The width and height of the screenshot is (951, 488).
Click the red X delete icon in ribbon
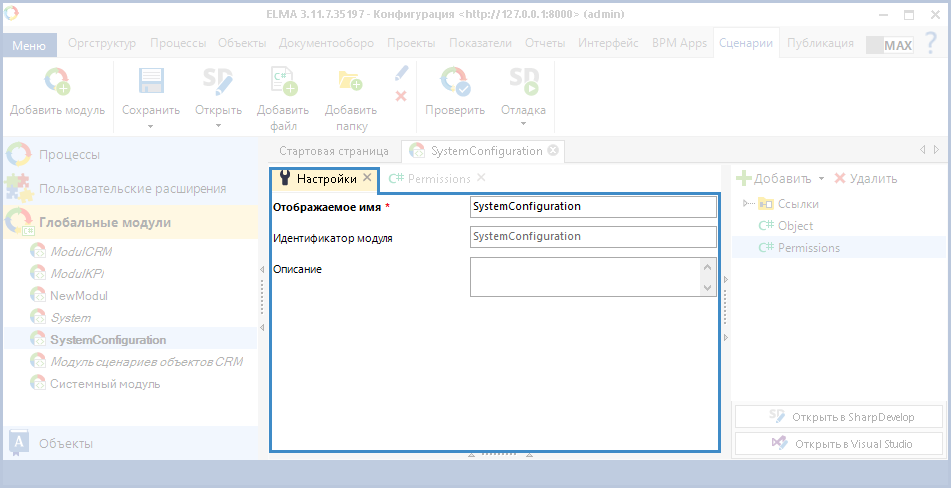[401, 96]
